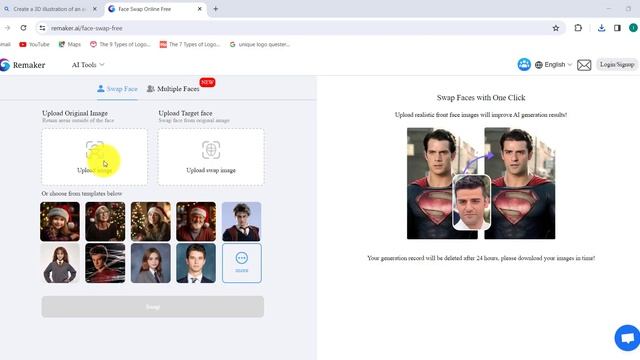Click the more templates button
This screenshot has width=640, height=360.
pyautogui.click(x=242, y=263)
